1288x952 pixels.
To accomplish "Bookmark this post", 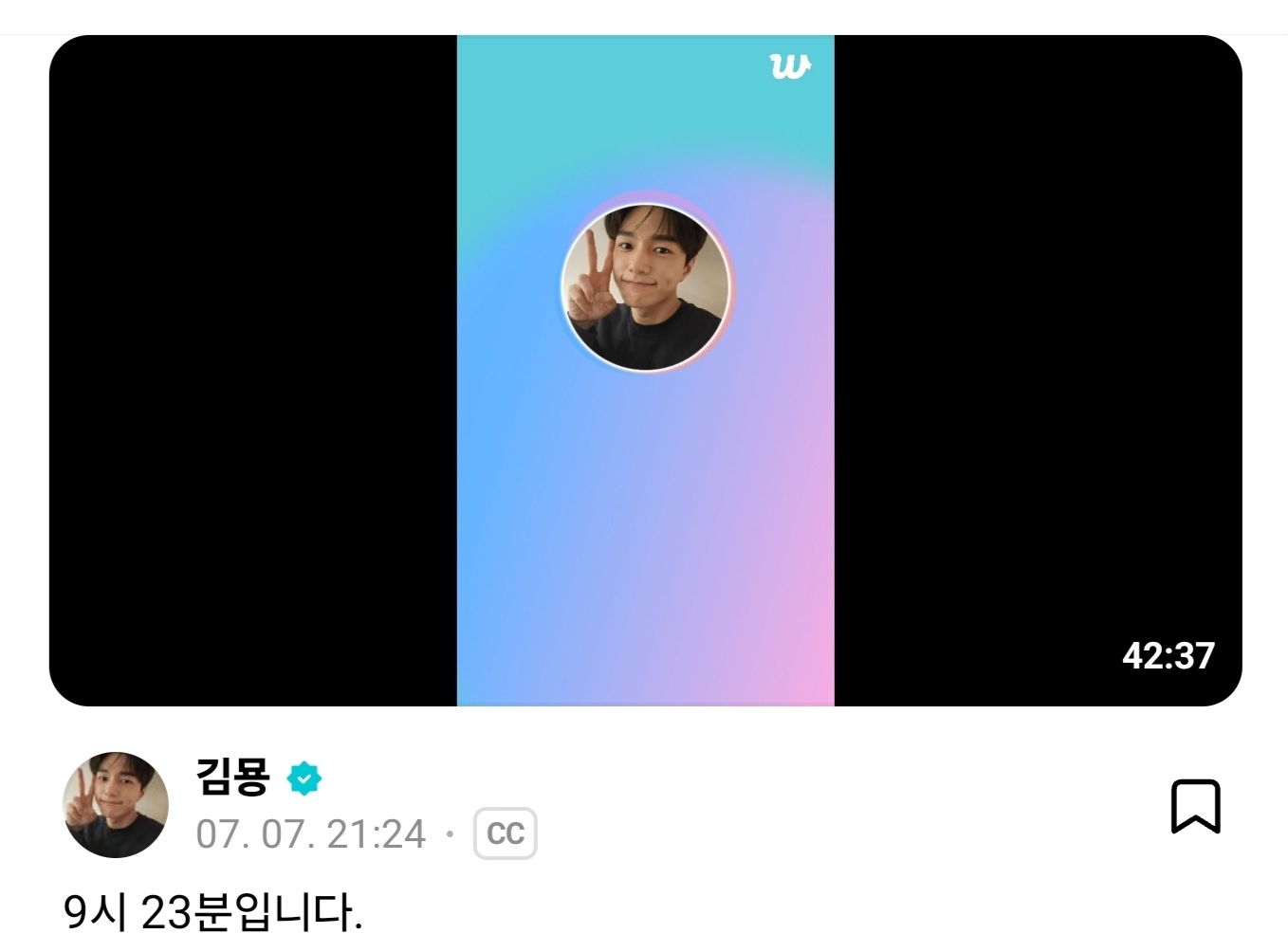I will click(1195, 807).
